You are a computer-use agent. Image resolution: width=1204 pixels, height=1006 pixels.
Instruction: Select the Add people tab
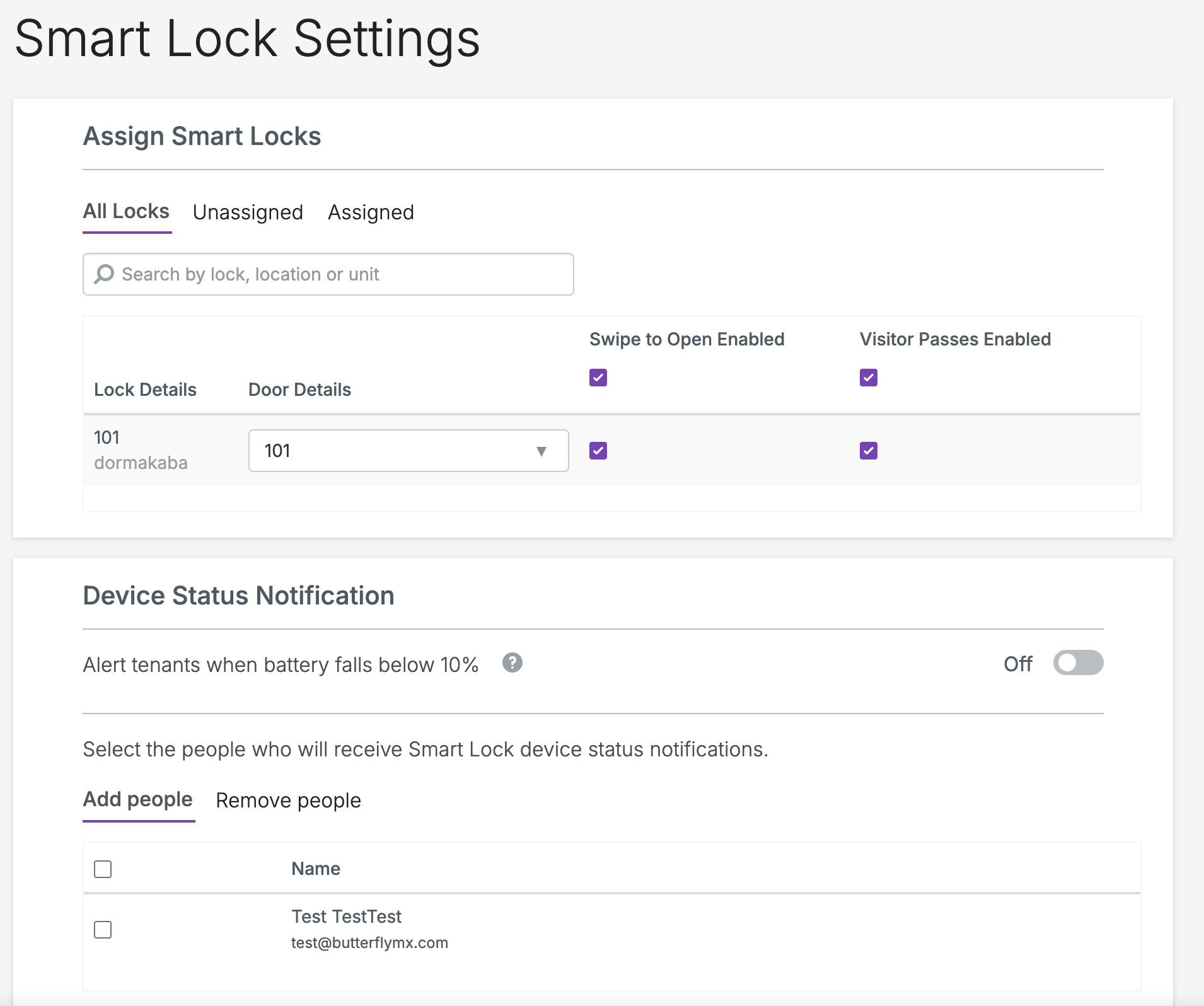pyautogui.click(x=137, y=800)
